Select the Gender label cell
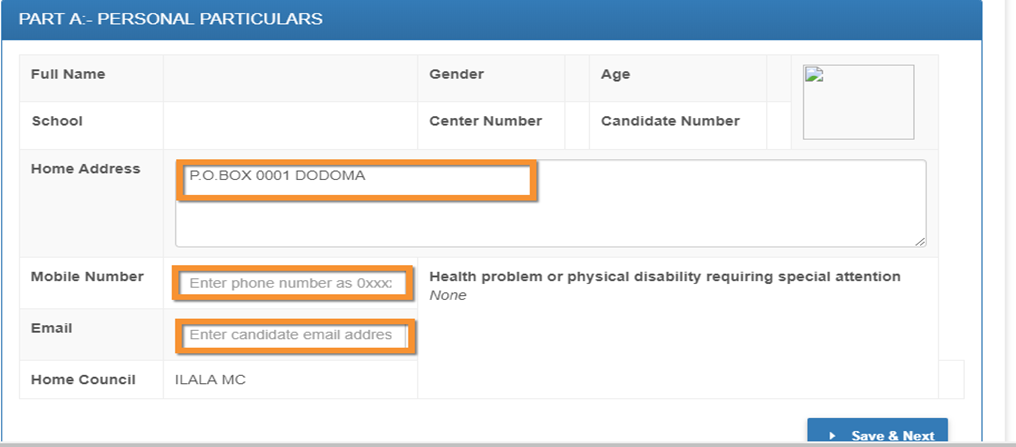Viewport: 1016px width, 447px height. pyautogui.click(x=456, y=74)
